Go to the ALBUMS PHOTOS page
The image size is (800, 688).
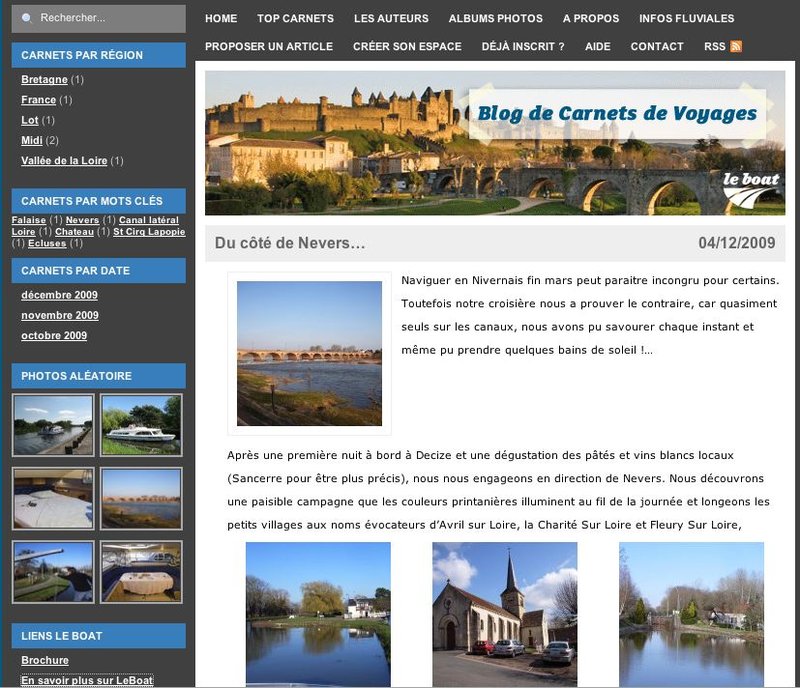(x=495, y=18)
